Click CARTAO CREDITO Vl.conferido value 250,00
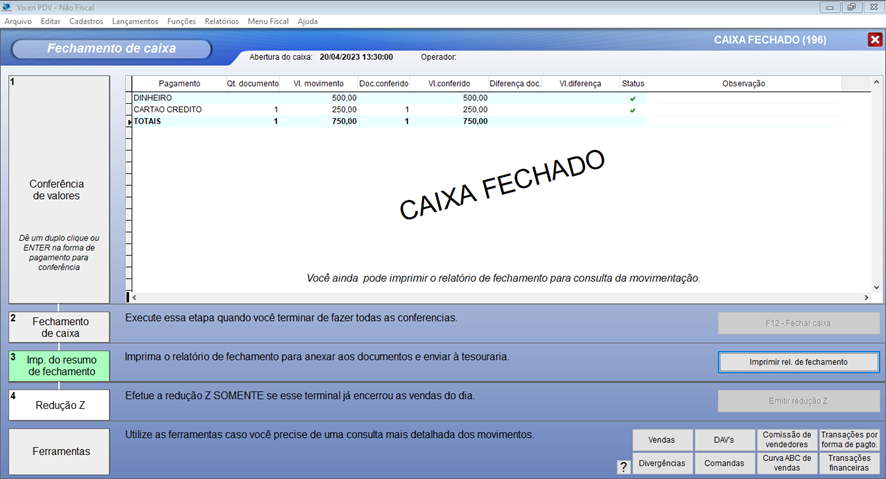 475,110
